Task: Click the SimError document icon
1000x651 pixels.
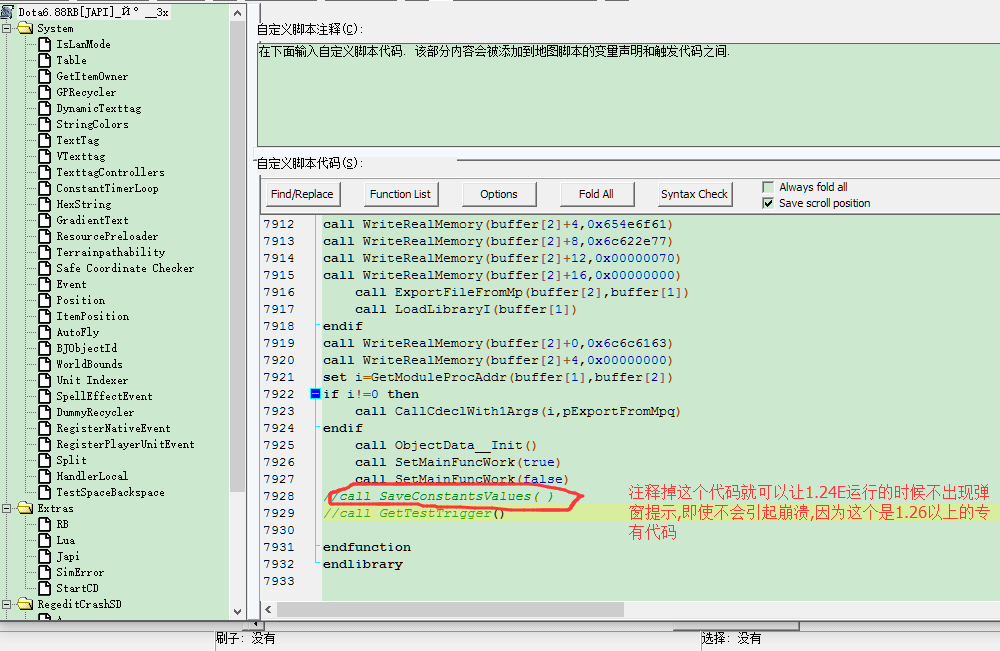Action: (x=45, y=572)
